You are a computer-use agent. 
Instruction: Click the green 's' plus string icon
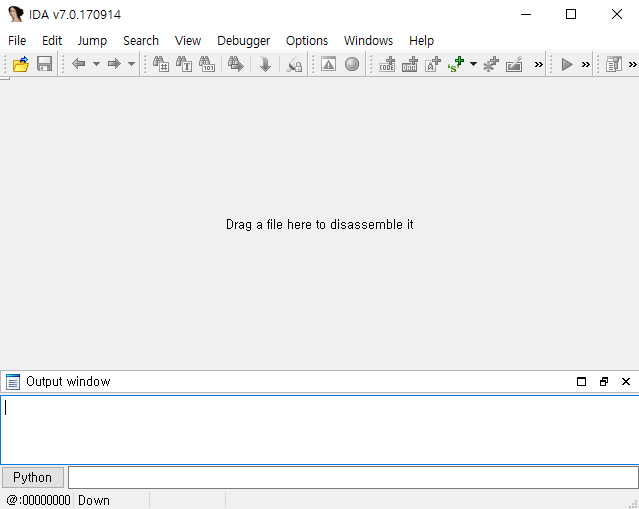click(456, 64)
